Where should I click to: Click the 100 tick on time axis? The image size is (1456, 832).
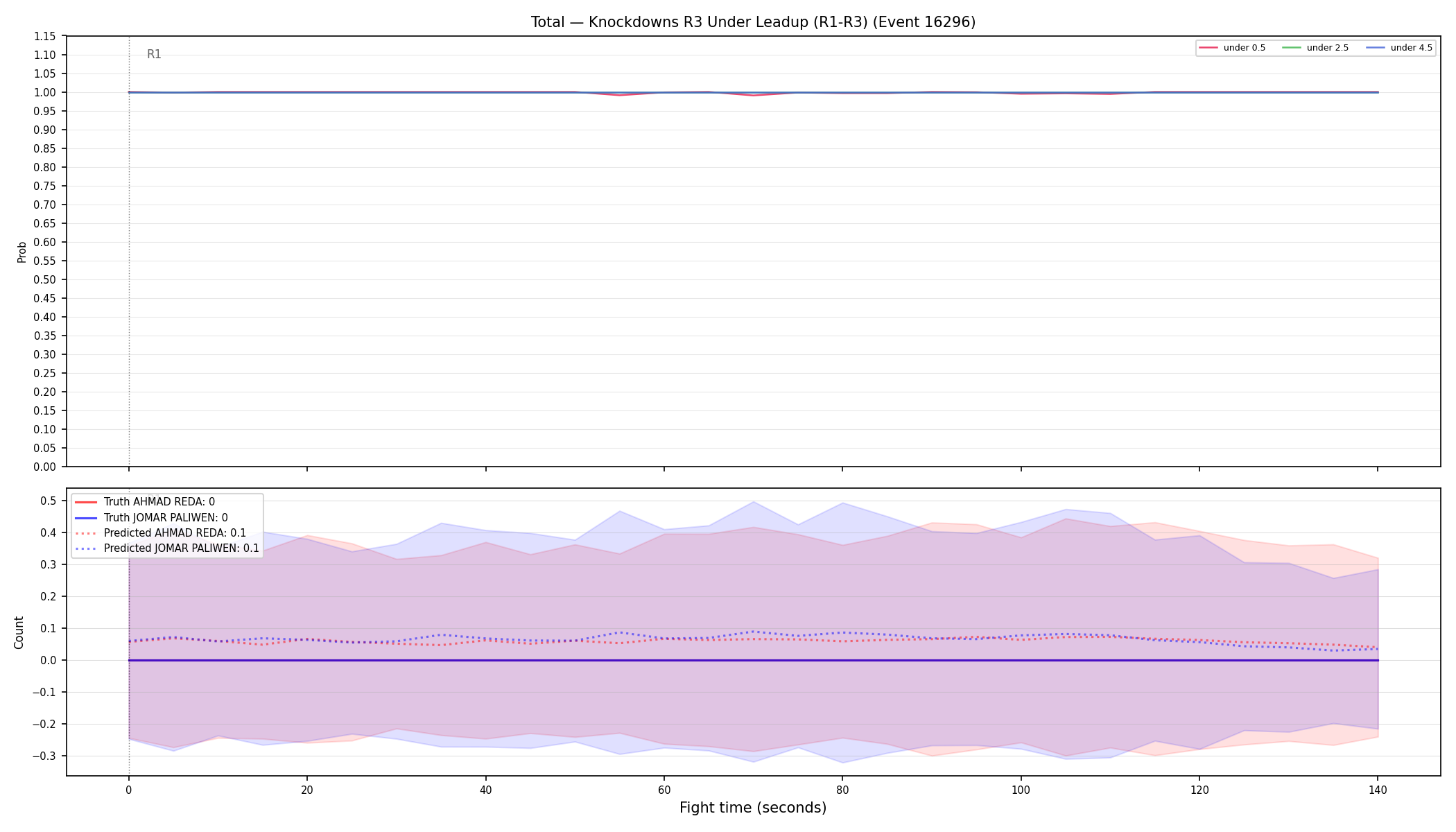click(1021, 790)
